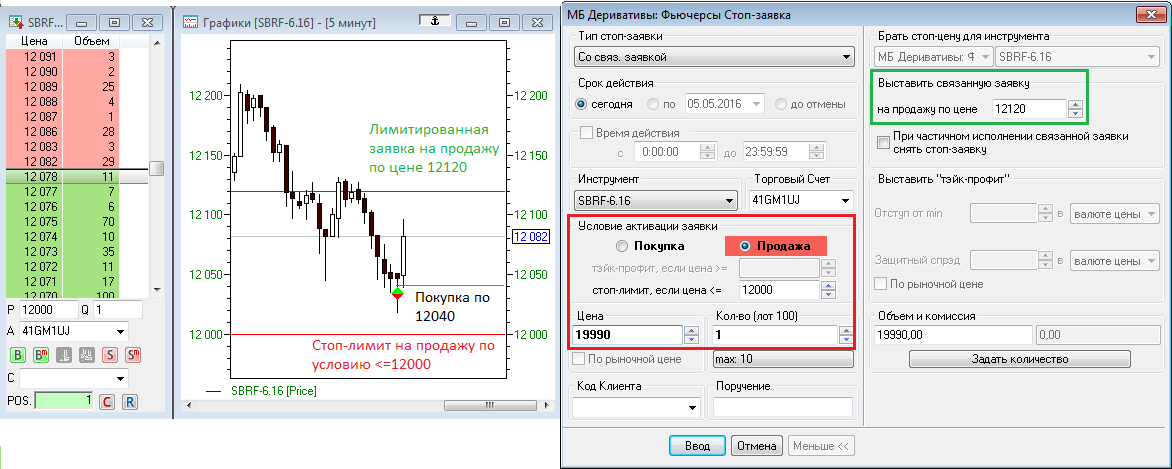Click the red S sell button
1172x469 pixels.
(109, 354)
